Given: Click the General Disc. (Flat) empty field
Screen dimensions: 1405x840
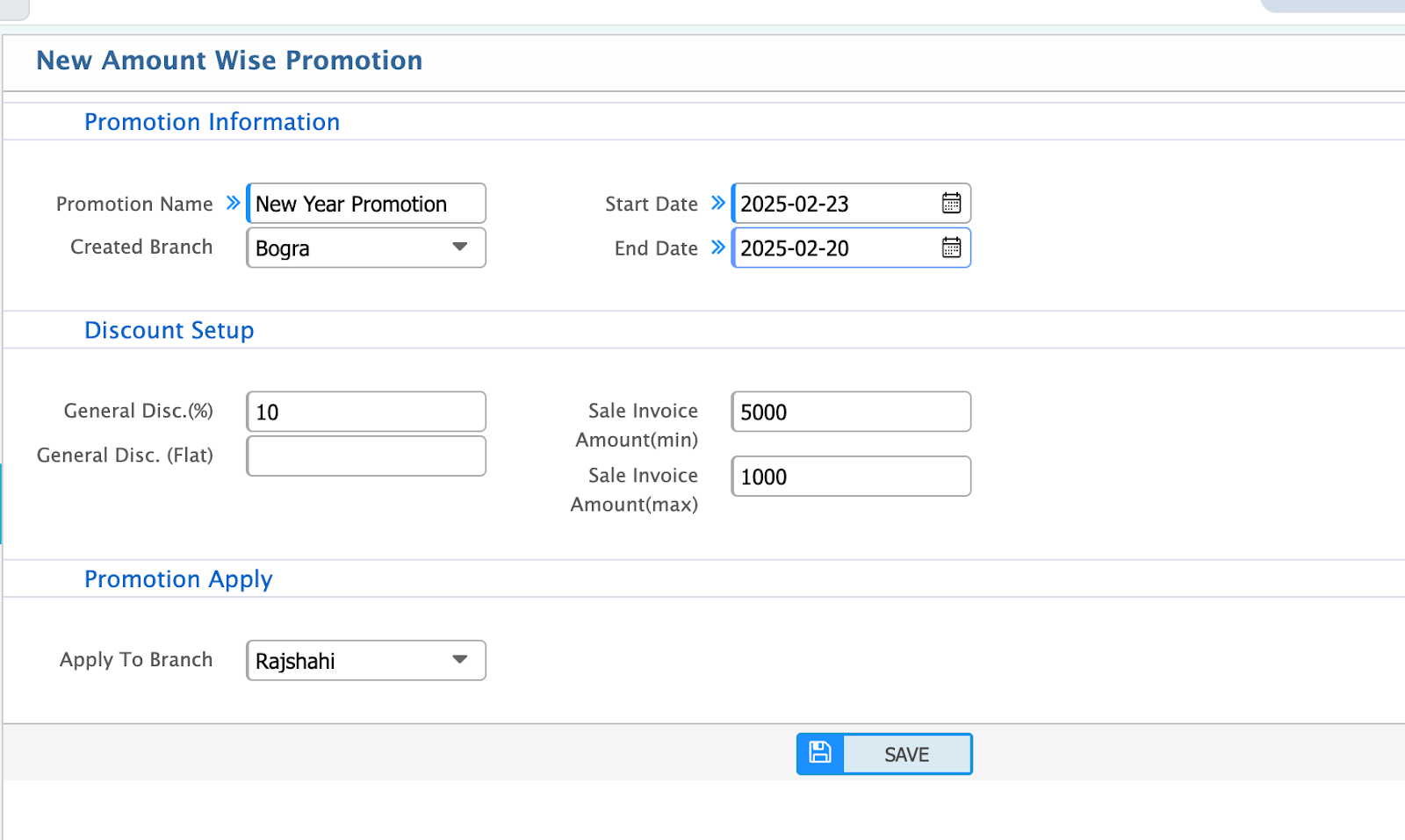Looking at the screenshot, I should click(365, 455).
